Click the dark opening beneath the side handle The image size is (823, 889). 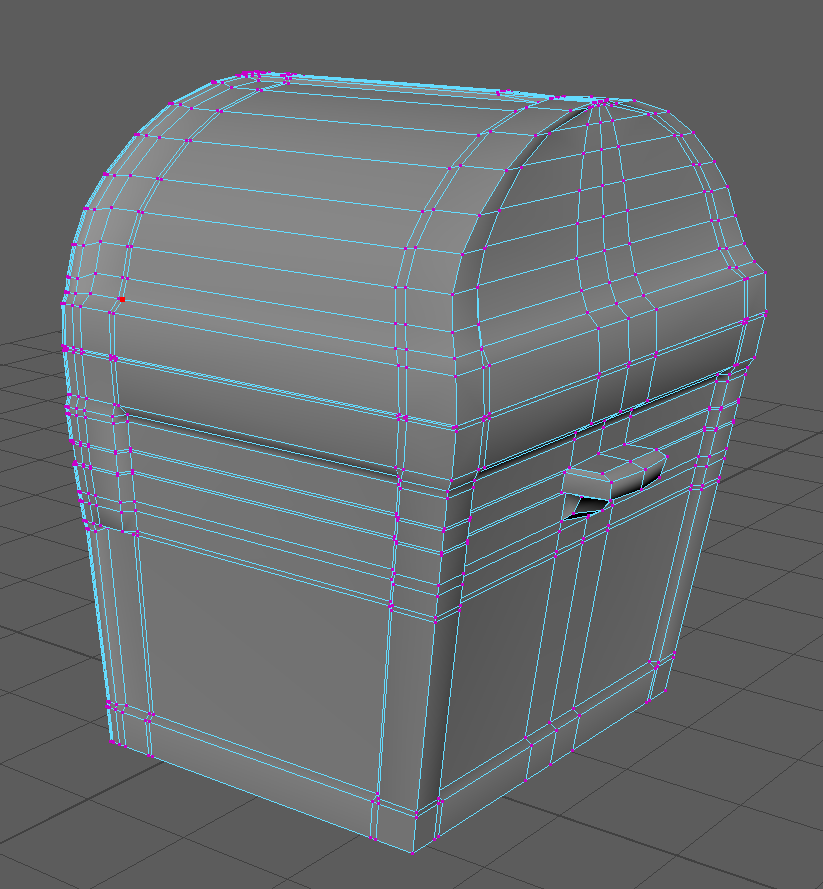(x=589, y=508)
